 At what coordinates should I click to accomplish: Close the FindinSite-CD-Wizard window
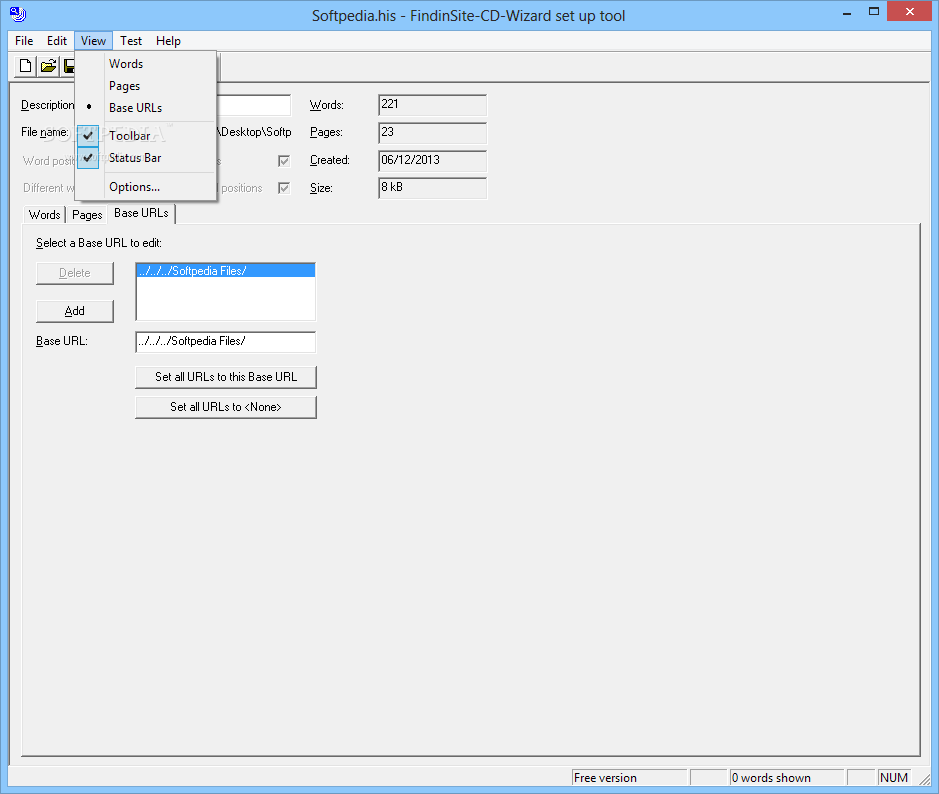pos(909,11)
